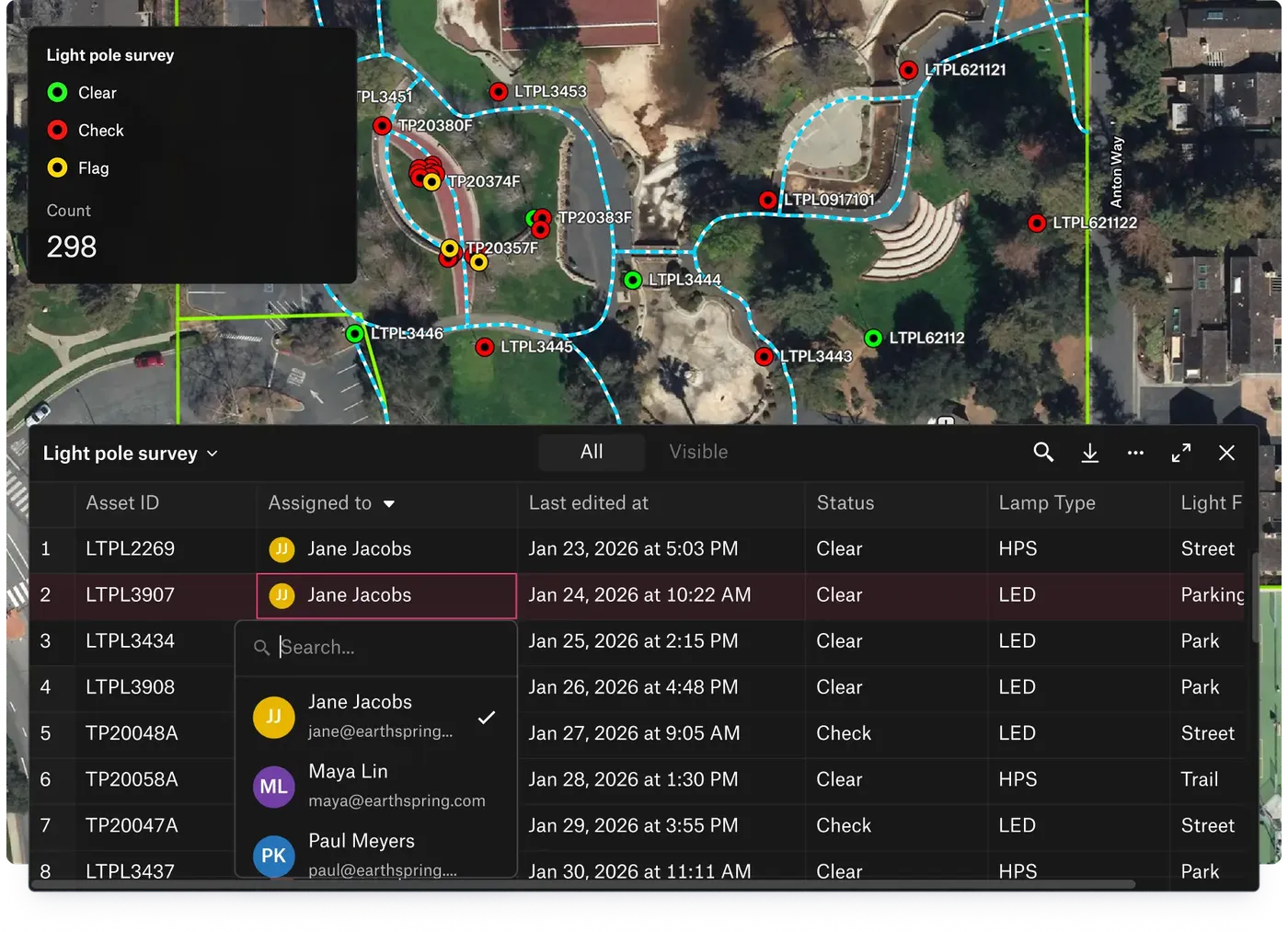
Task: Click the table's vertical scrollbar
Action: point(1255,598)
